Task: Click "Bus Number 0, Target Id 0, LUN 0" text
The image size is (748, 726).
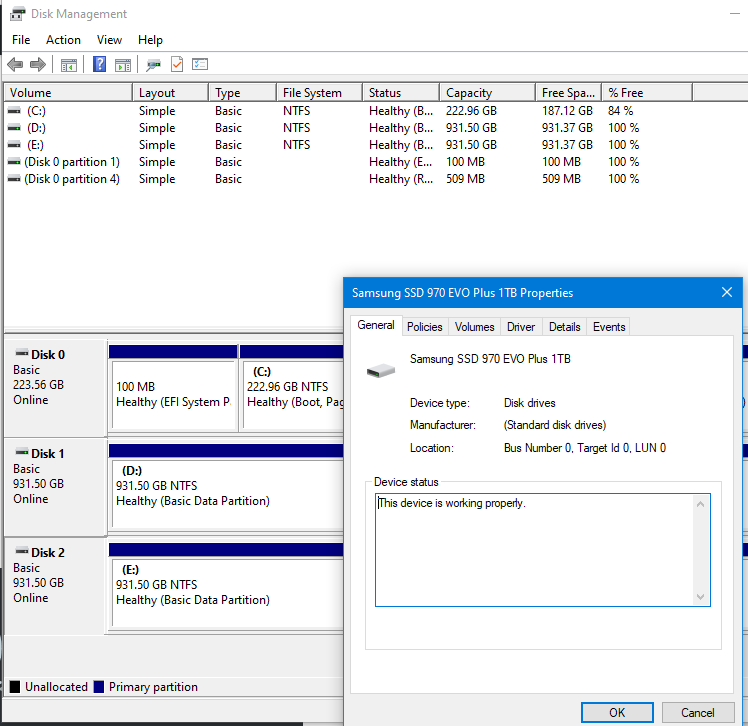Action: [x=585, y=448]
